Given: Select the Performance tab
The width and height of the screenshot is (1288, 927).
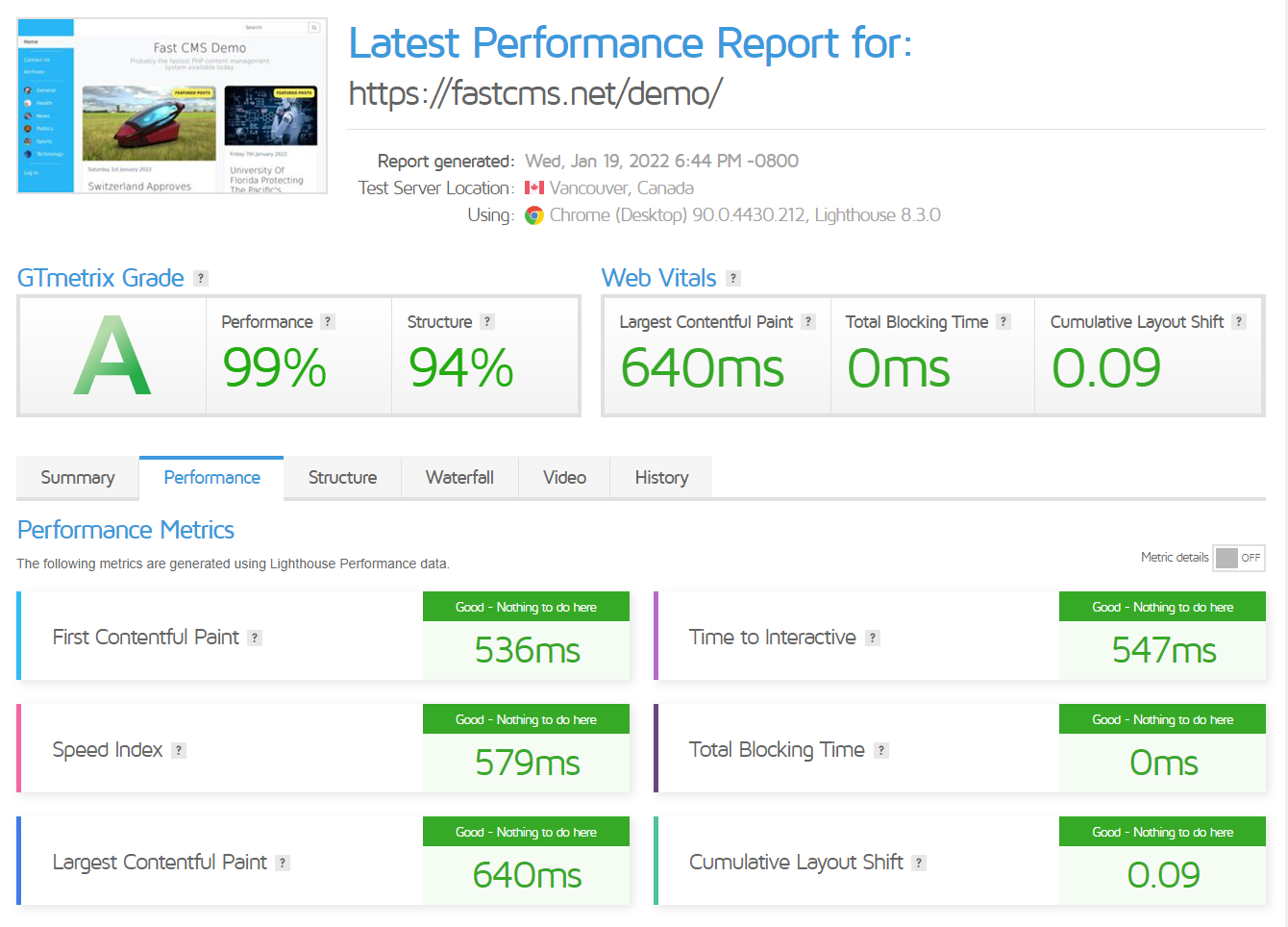Looking at the screenshot, I should coord(211,478).
